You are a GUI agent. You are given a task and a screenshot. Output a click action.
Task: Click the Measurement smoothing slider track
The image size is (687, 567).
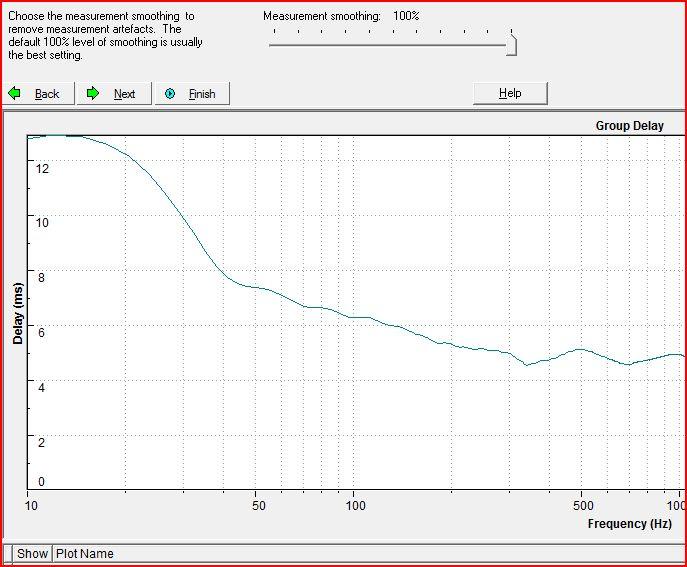pyautogui.click(x=388, y=45)
